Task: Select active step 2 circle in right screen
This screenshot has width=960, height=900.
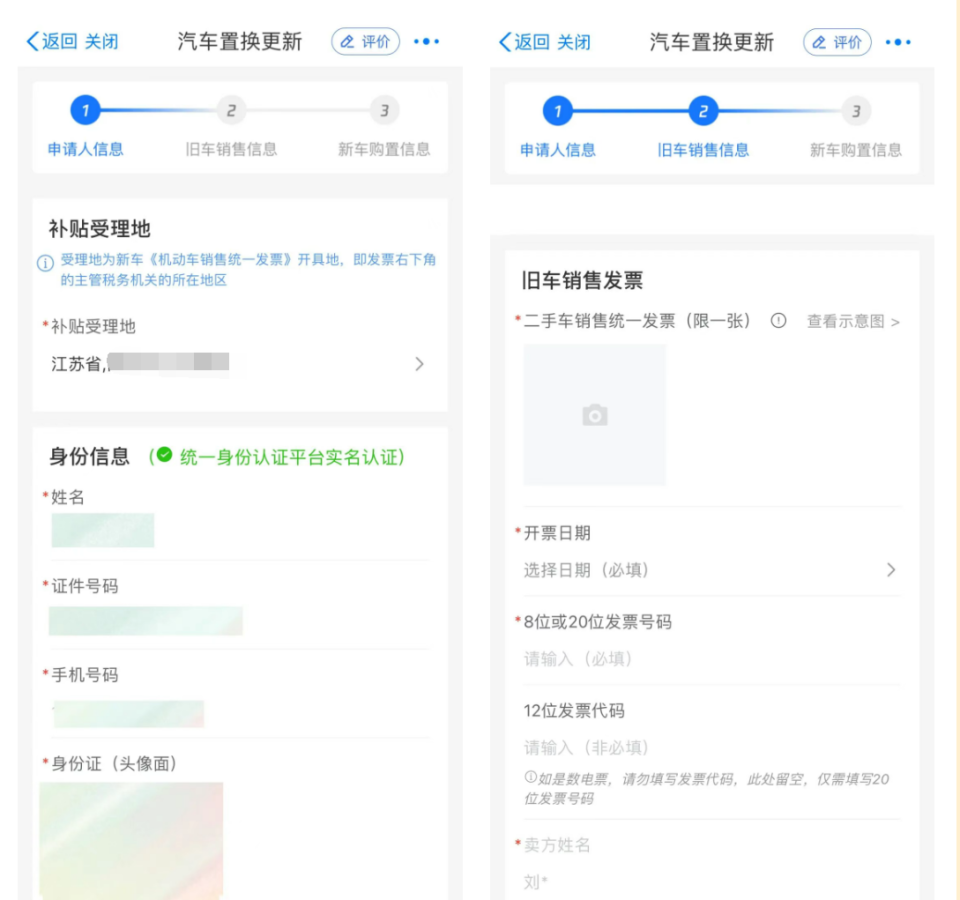Action: point(703,111)
